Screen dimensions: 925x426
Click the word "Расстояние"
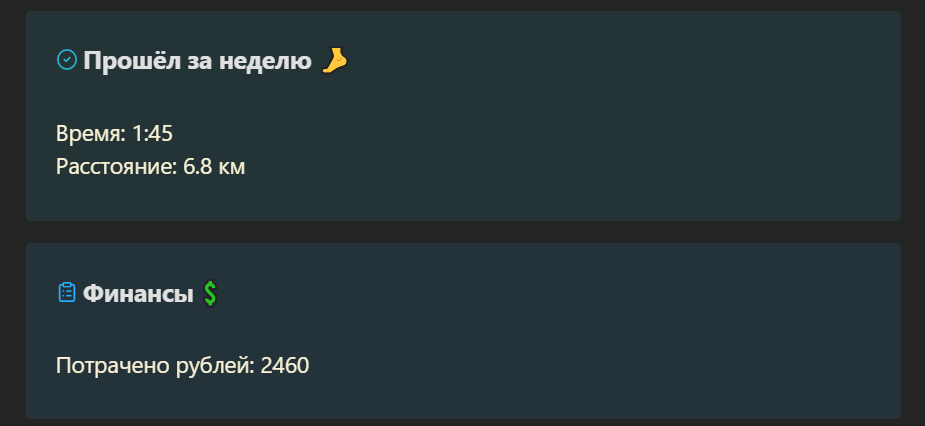coord(114,167)
